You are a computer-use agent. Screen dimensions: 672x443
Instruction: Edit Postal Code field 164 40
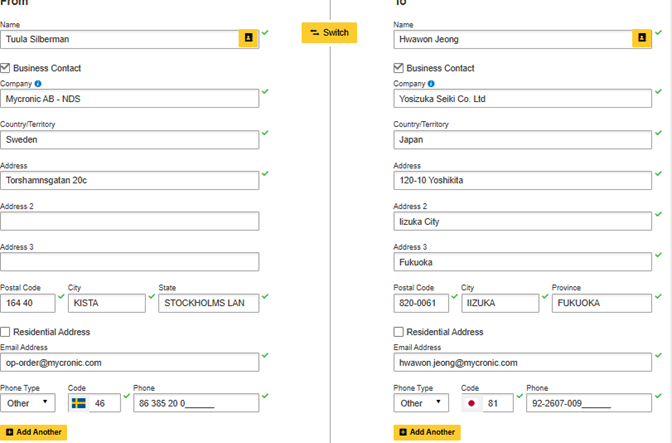[x=28, y=303]
